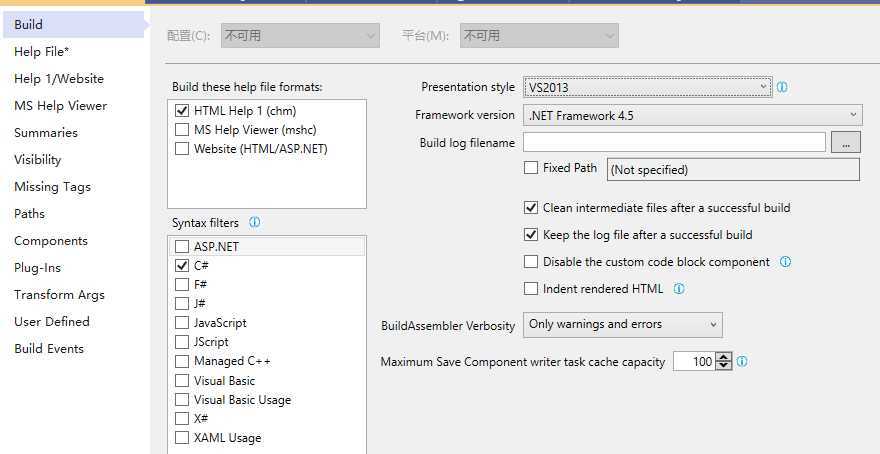Toggle the Fixed Path checkbox

pyautogui.click(x=531, y=168)
